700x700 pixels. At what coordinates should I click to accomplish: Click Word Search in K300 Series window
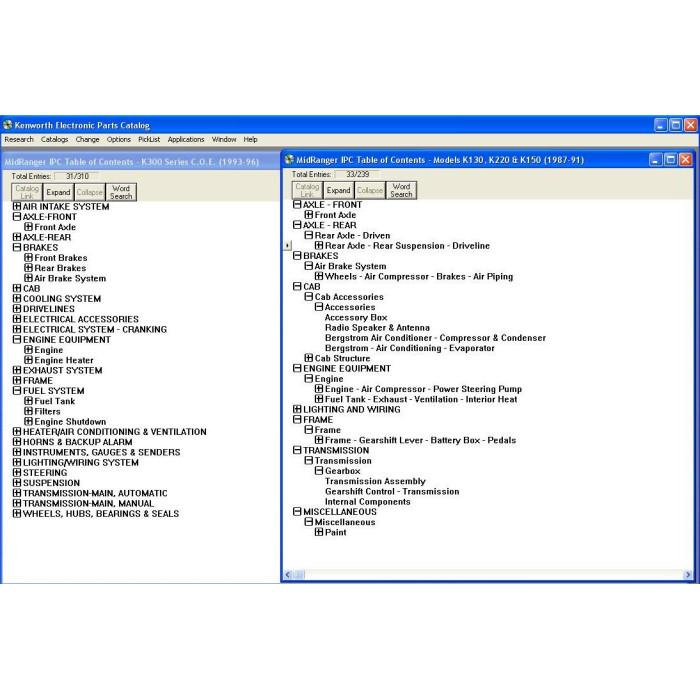pos(121,192)
